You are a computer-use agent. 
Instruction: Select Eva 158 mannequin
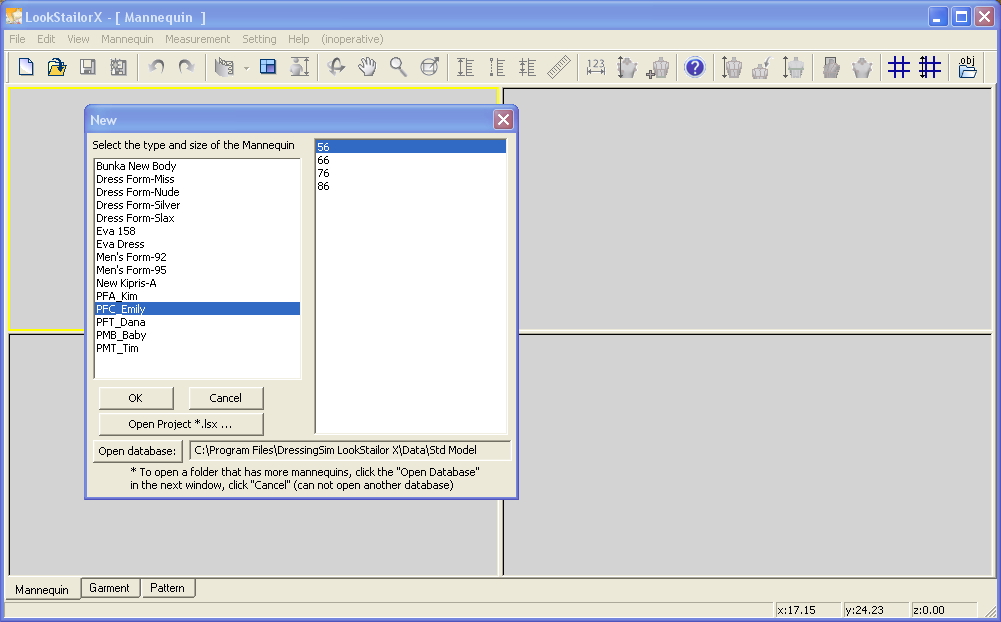(197, 231)
